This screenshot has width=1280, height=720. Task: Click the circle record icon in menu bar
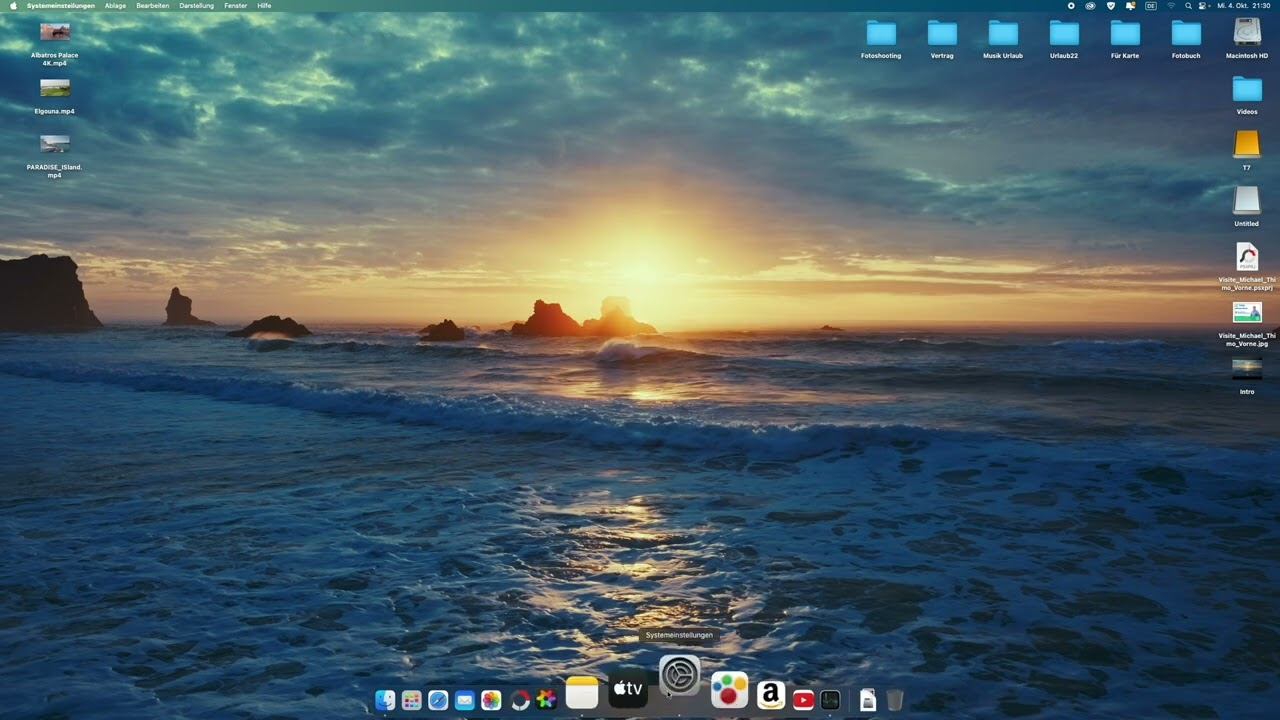(1071, 6)
